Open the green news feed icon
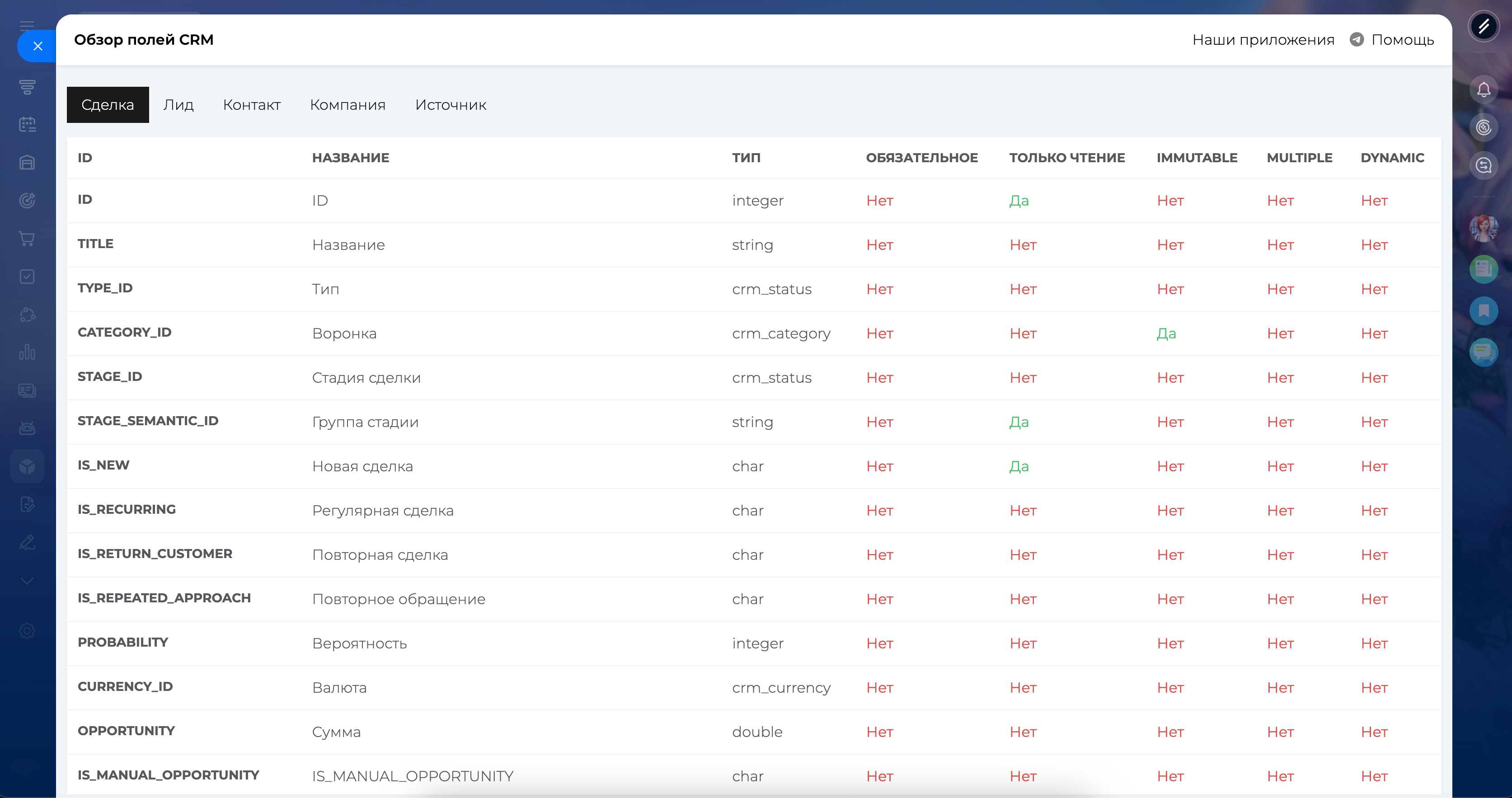 tap(1483, 269)
